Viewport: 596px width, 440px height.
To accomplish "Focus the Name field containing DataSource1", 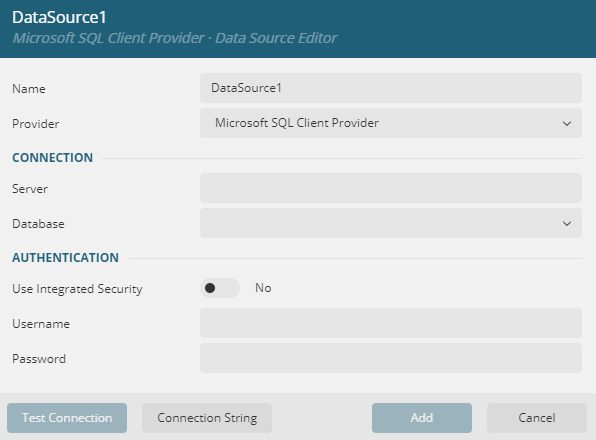I will (391, 88).
